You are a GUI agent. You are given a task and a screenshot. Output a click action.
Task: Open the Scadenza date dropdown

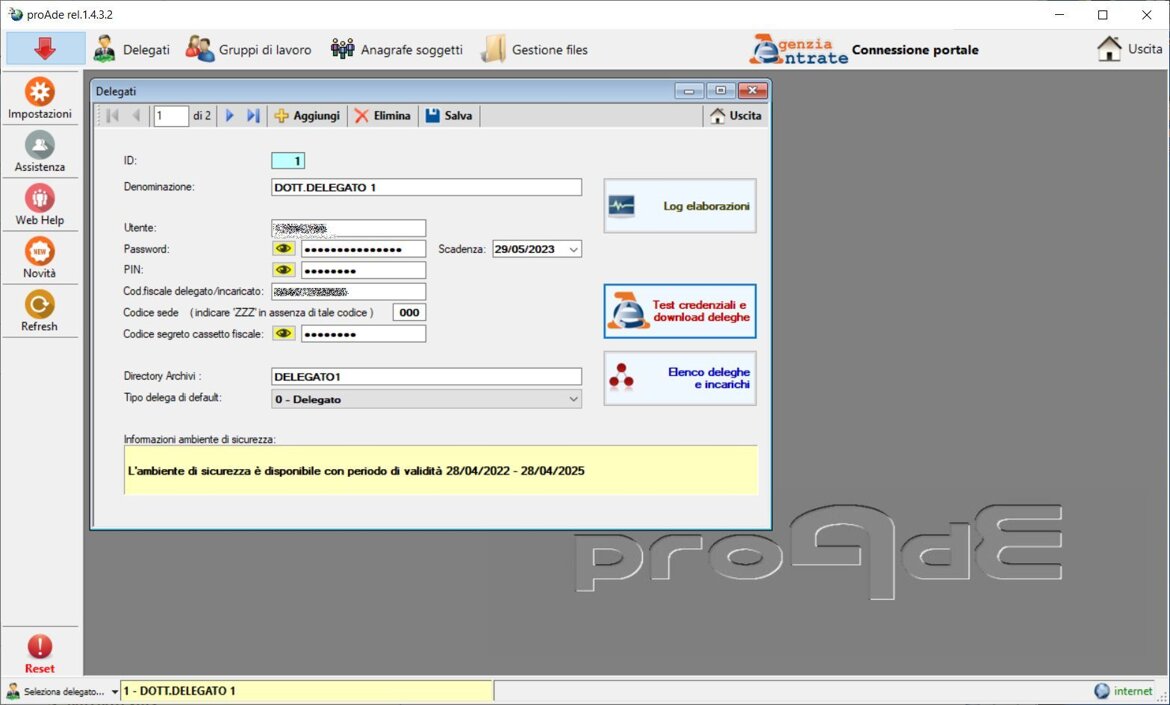[x=573, y=249]
